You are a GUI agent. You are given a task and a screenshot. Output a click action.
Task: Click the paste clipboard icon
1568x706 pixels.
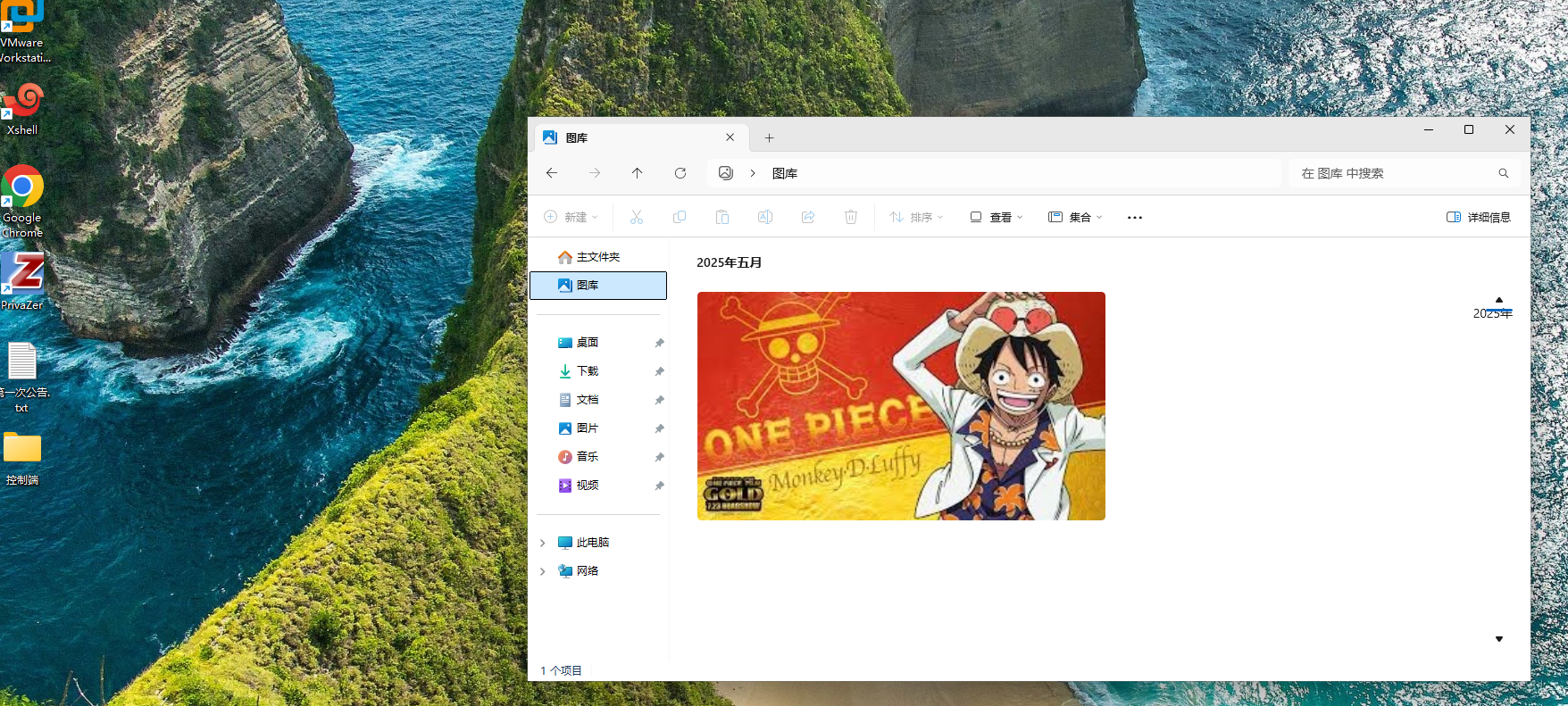(x=722, y=217)
